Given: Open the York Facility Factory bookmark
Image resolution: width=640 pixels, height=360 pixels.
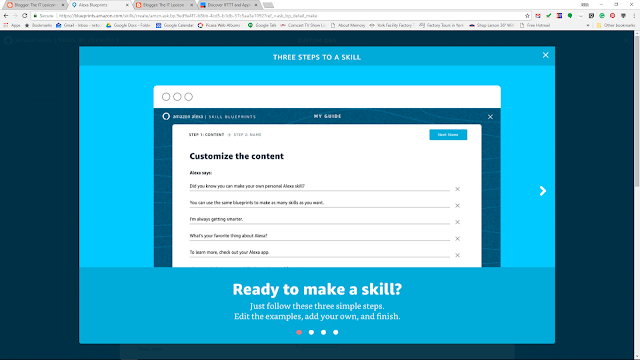Looking at the screenshot, I should (391, 25).
